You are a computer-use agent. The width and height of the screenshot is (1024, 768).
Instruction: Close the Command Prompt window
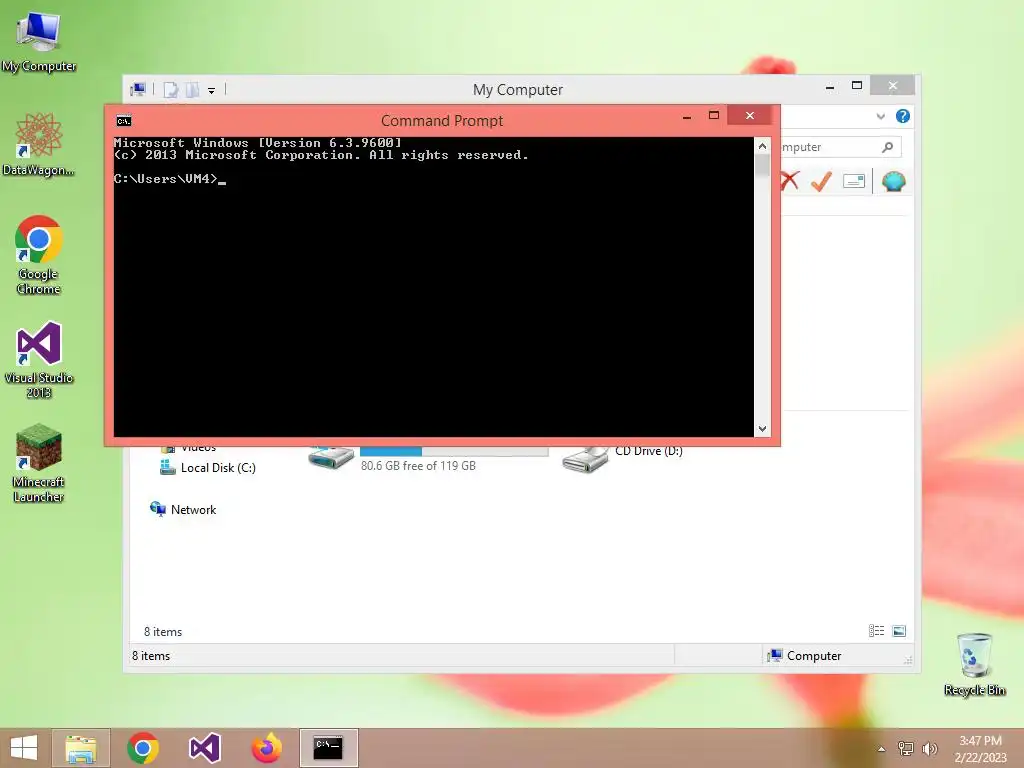pyautogui.click(x=750, y=116)
